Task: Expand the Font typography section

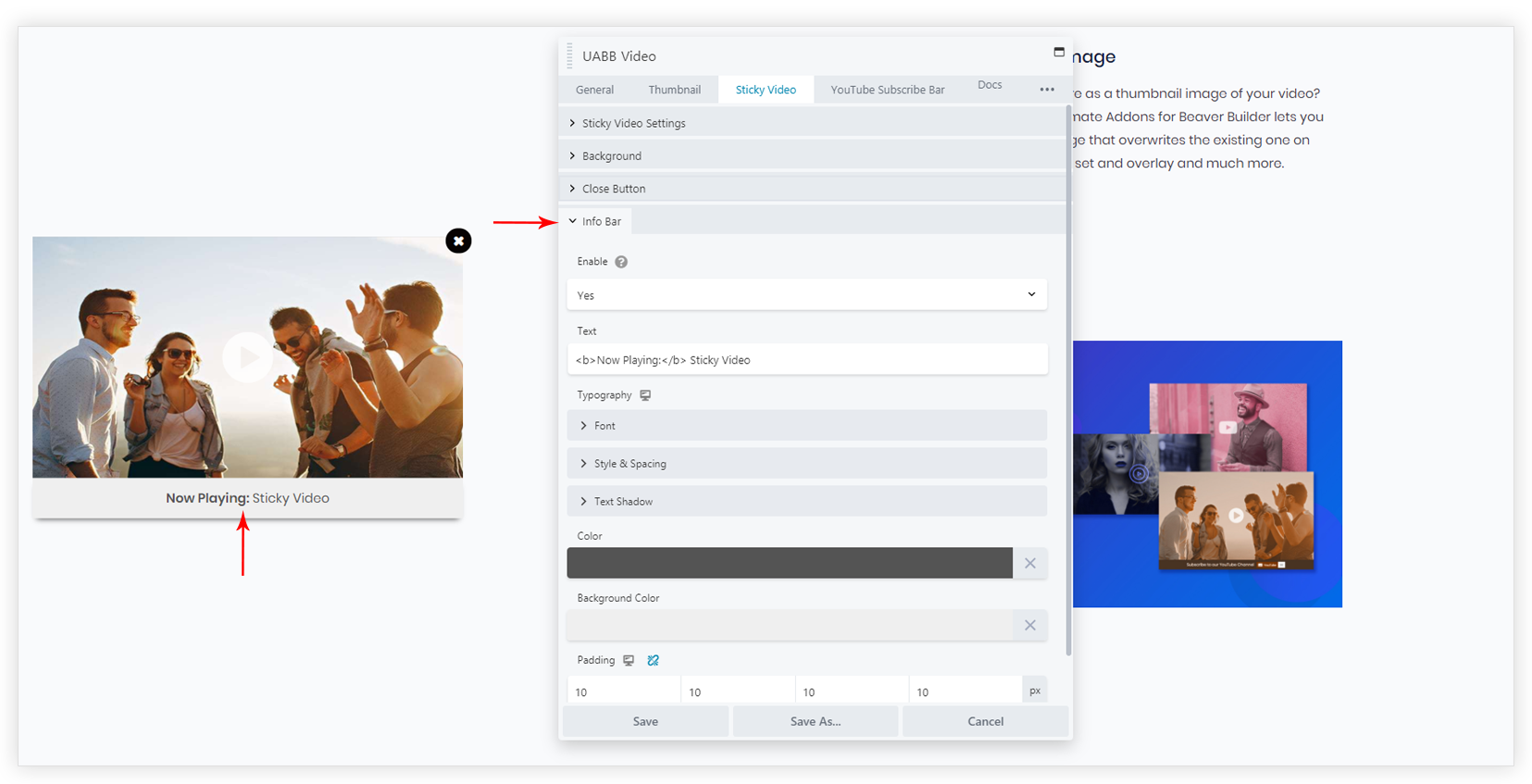Action: [x=604, y=426]
